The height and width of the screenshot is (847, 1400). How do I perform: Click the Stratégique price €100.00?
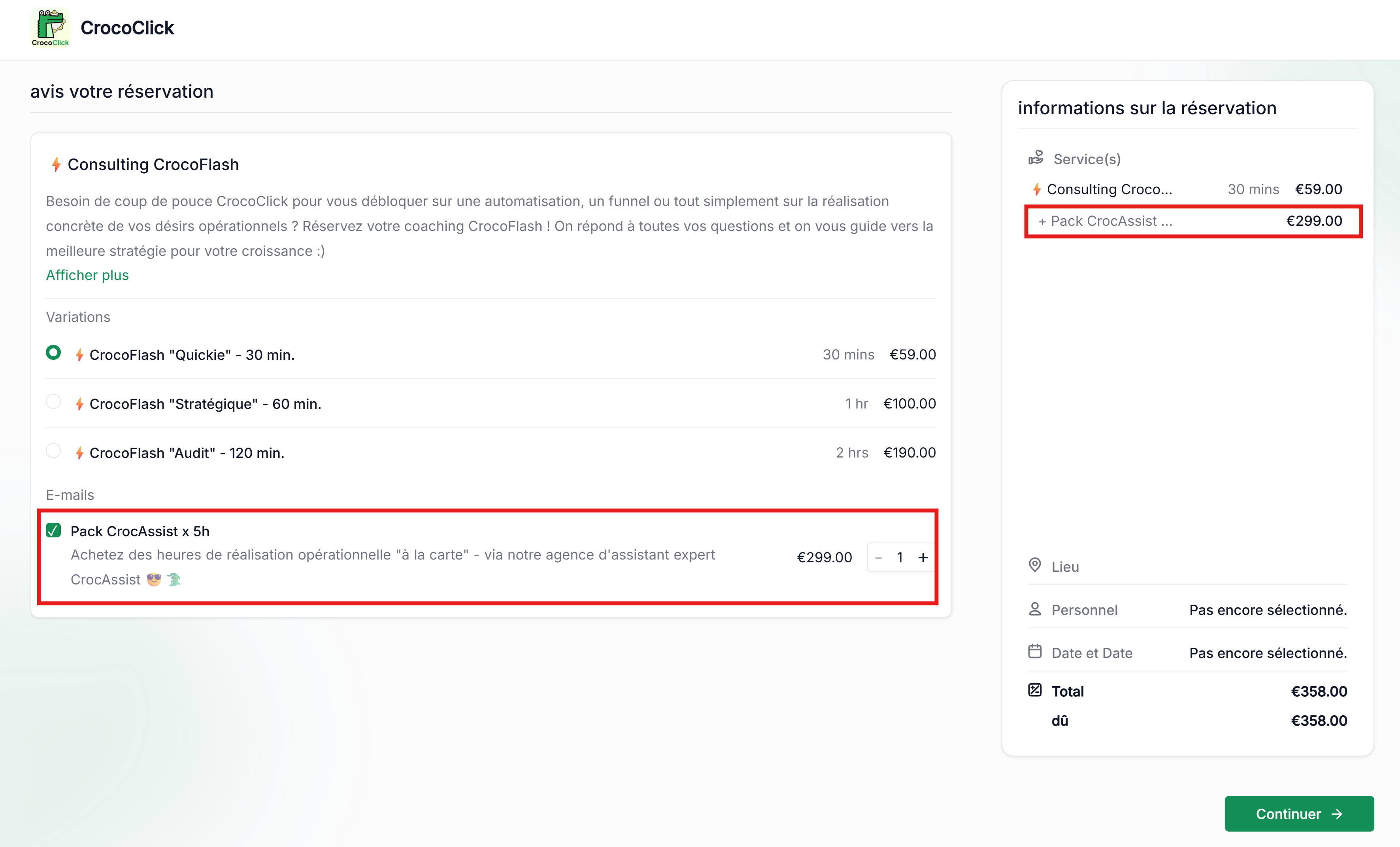point(909,404)
